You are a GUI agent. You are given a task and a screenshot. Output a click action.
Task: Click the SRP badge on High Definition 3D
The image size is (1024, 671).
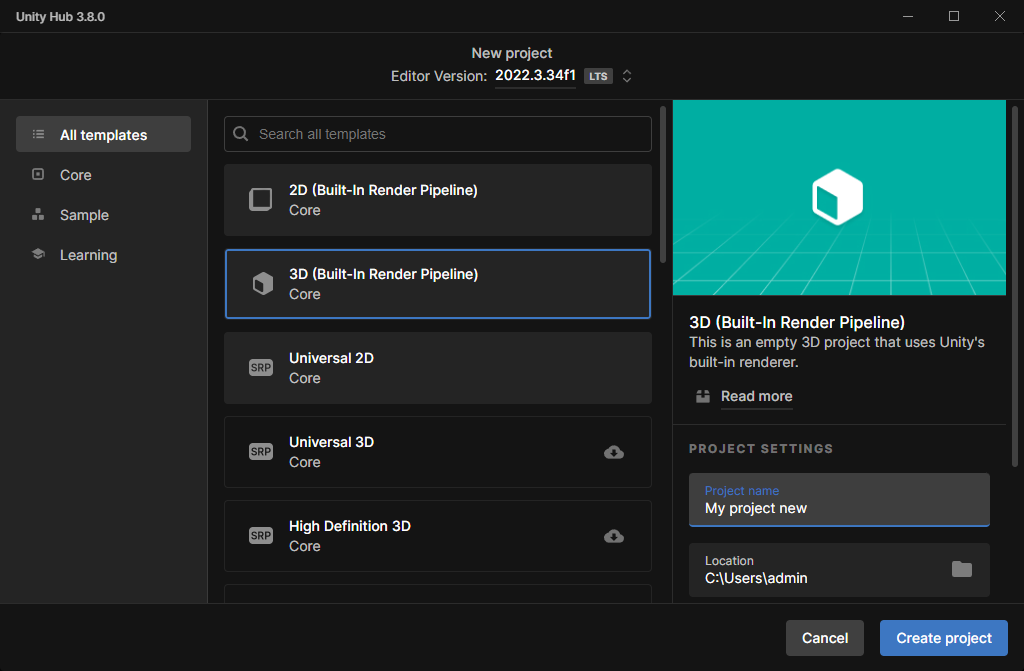pos(261,536)
